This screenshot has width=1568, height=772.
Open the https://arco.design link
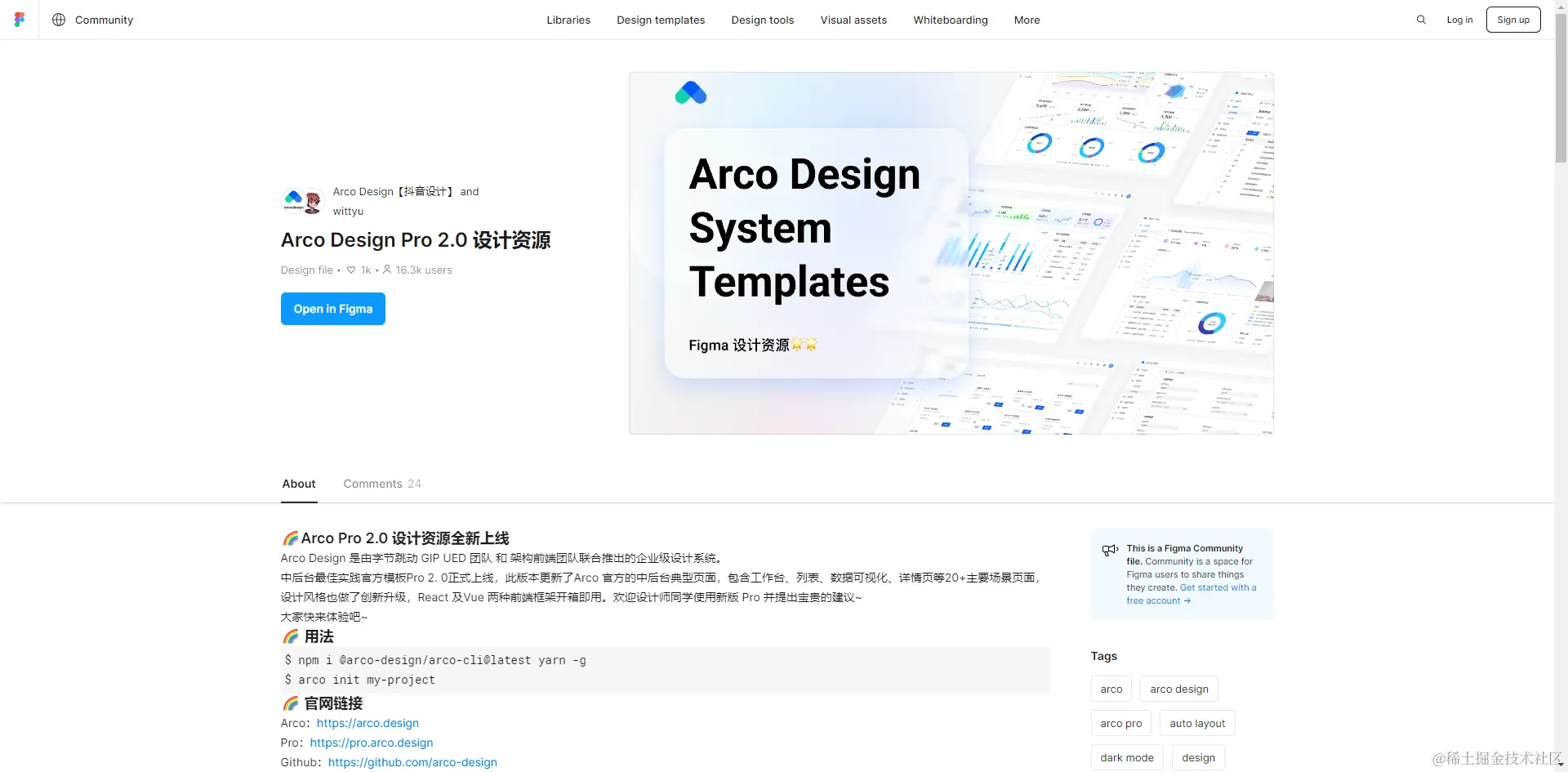click(367, 723)
